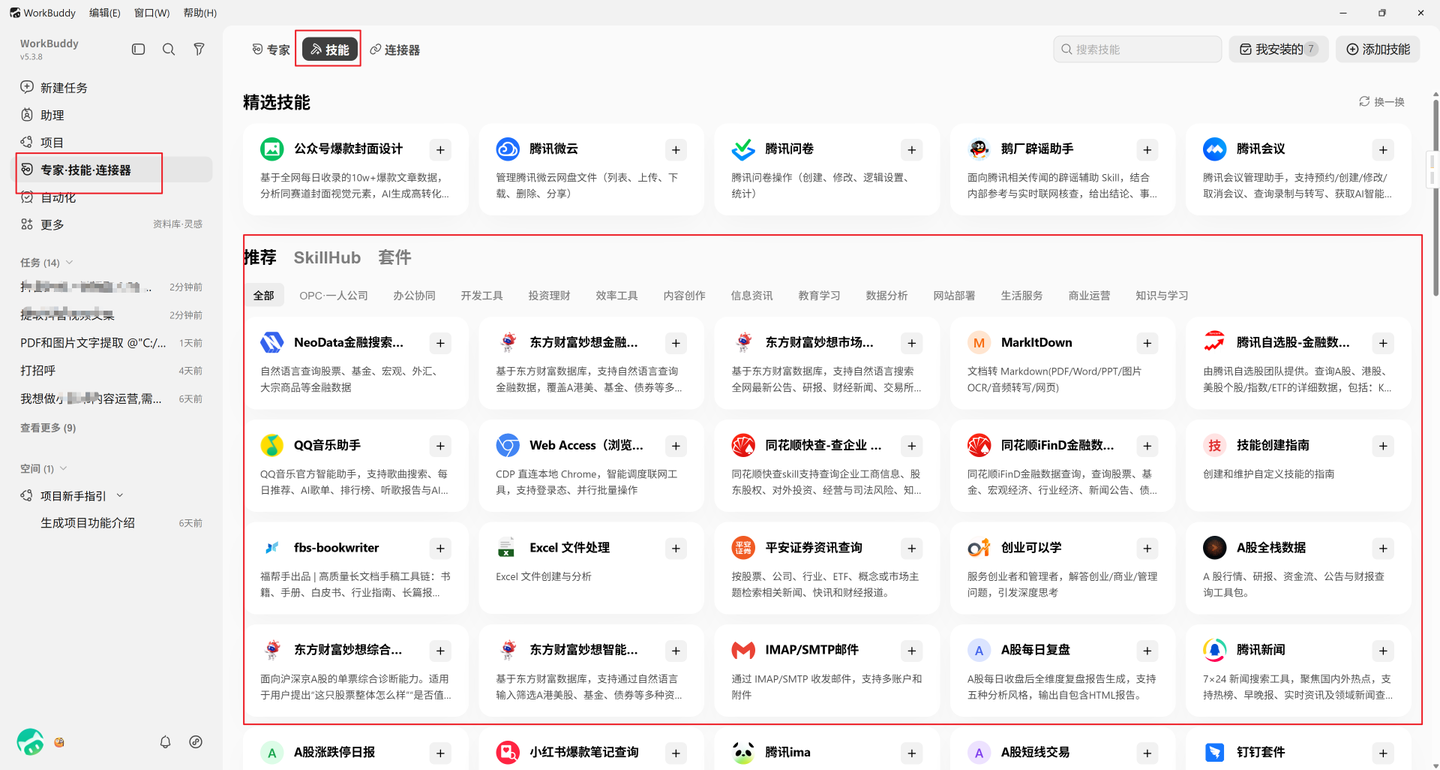Click the 小红书爆款笔记查询 red icon
The height and width of the screenshot is (770, 1440).
point(508,752)
